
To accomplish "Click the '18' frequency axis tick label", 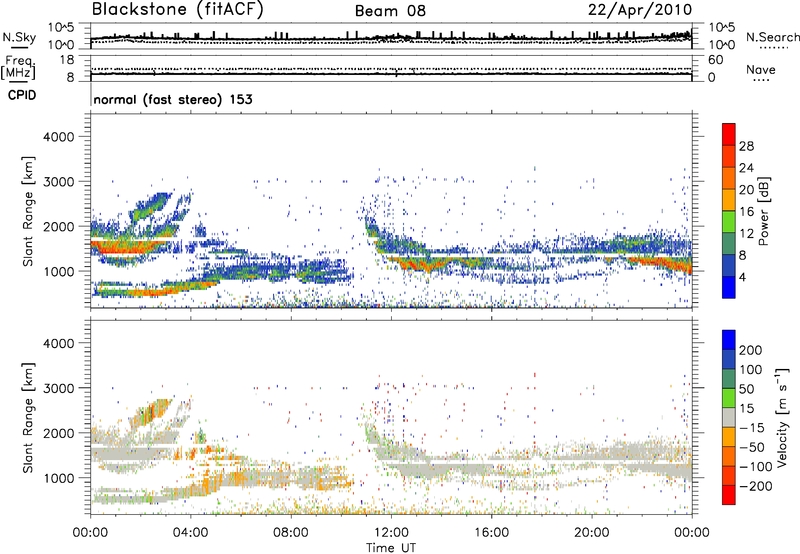I will tap(67, 60).
